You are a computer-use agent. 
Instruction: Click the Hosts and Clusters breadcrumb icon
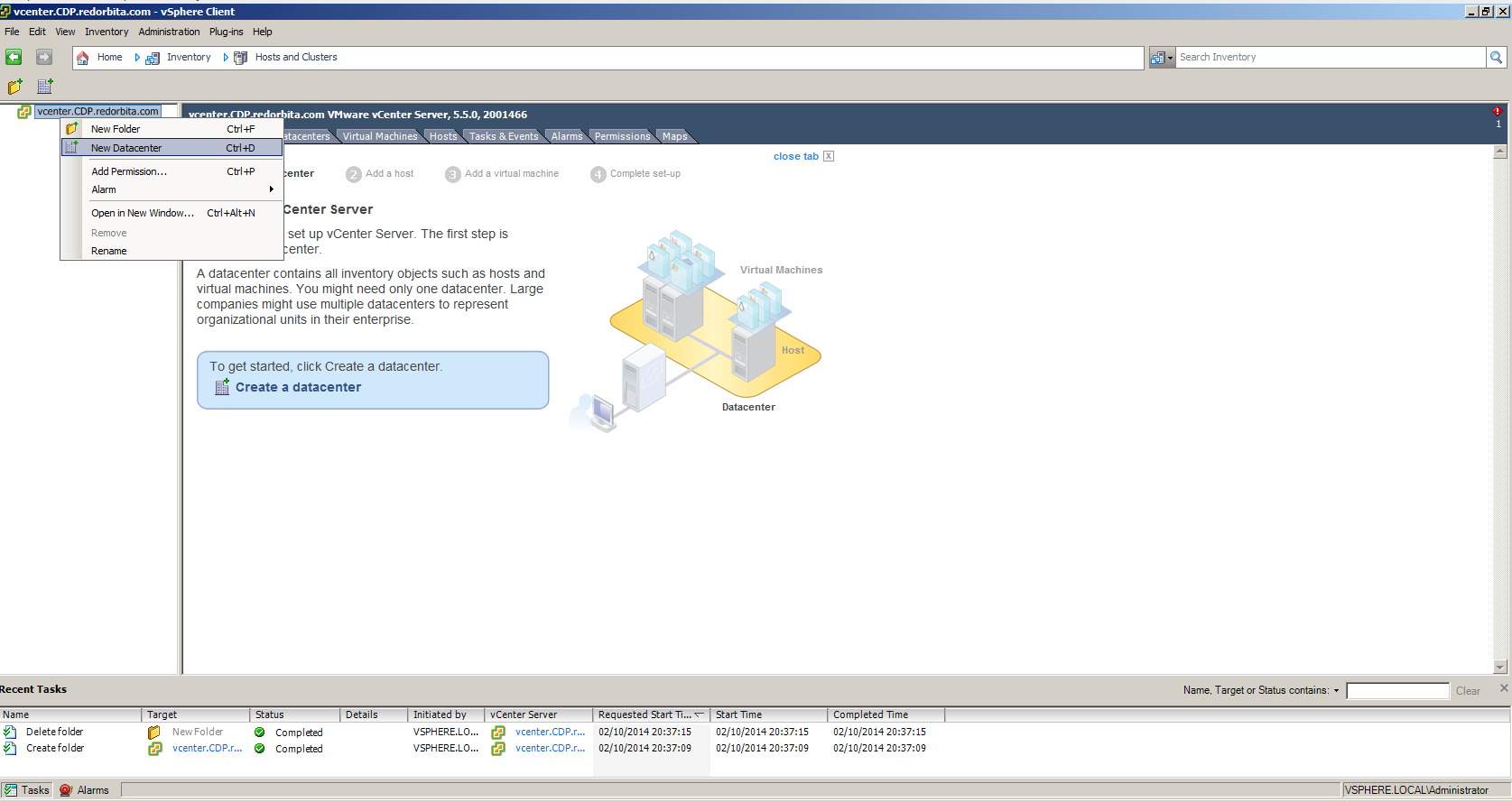coord(241,58)
